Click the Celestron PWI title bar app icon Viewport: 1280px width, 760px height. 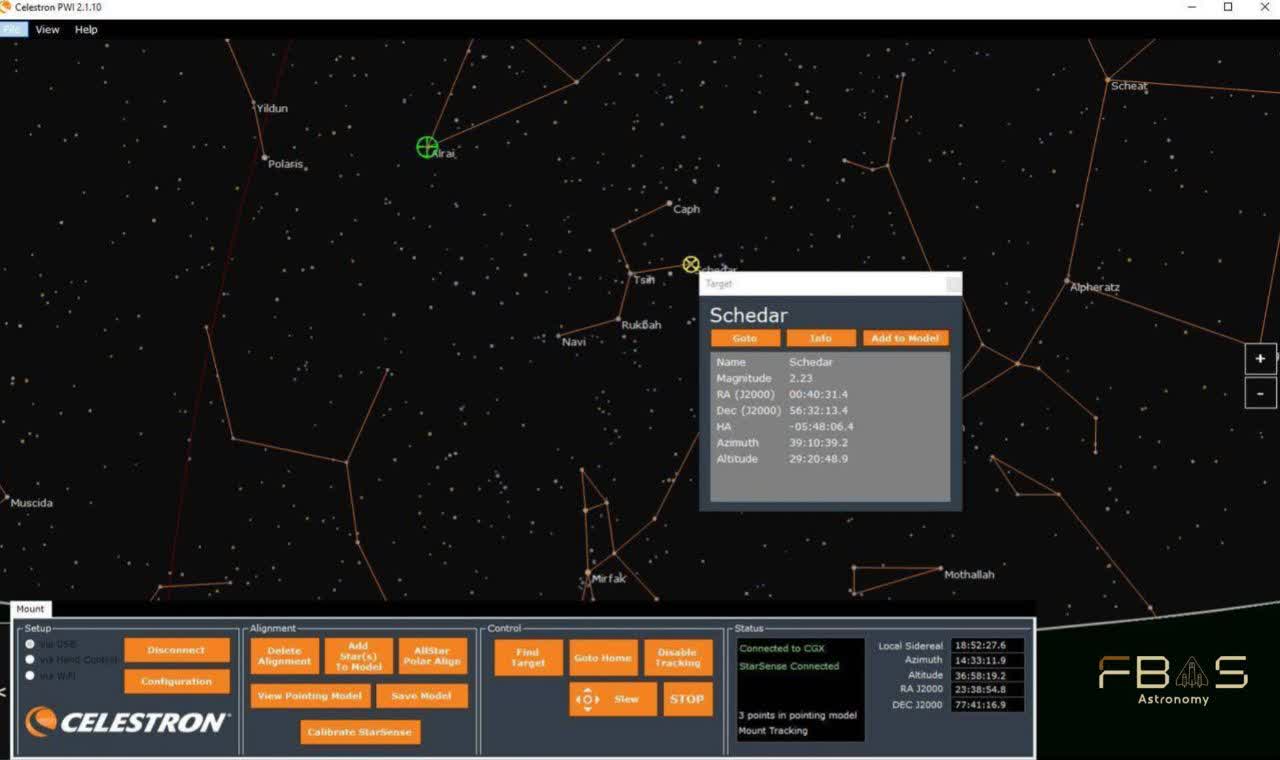pos(7,7)
